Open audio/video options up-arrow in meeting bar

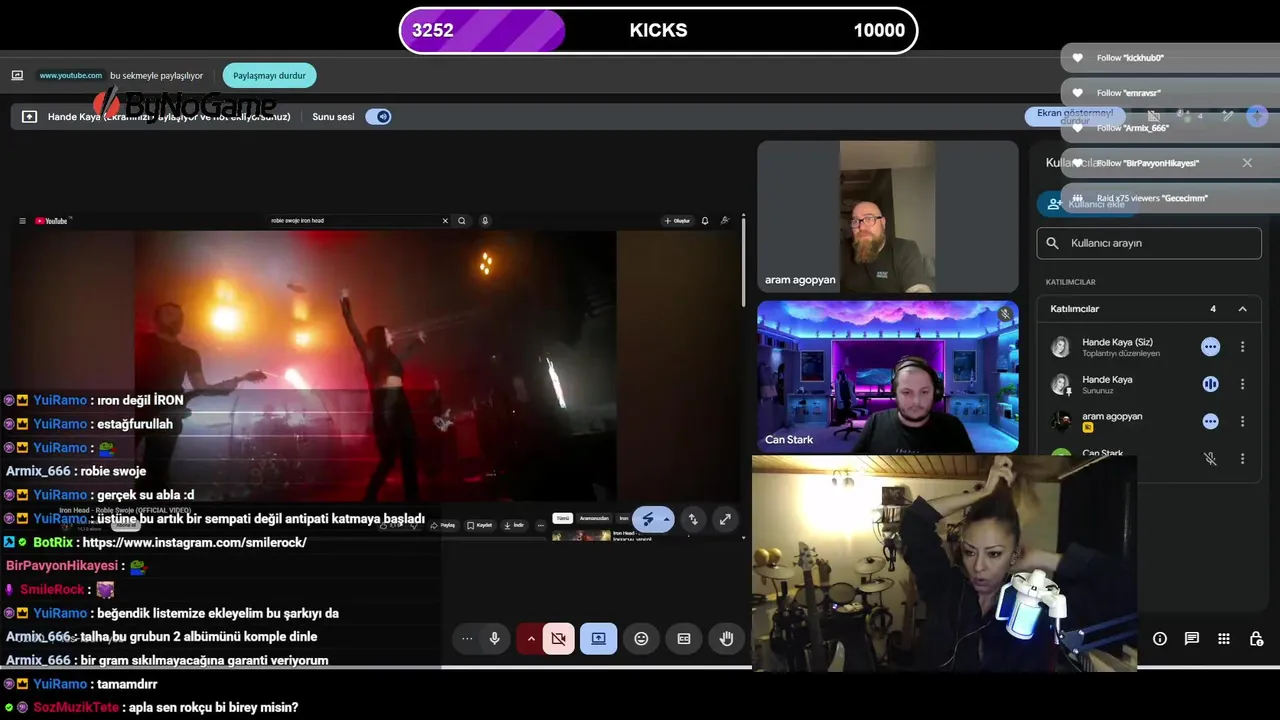(x=531, y=639)
